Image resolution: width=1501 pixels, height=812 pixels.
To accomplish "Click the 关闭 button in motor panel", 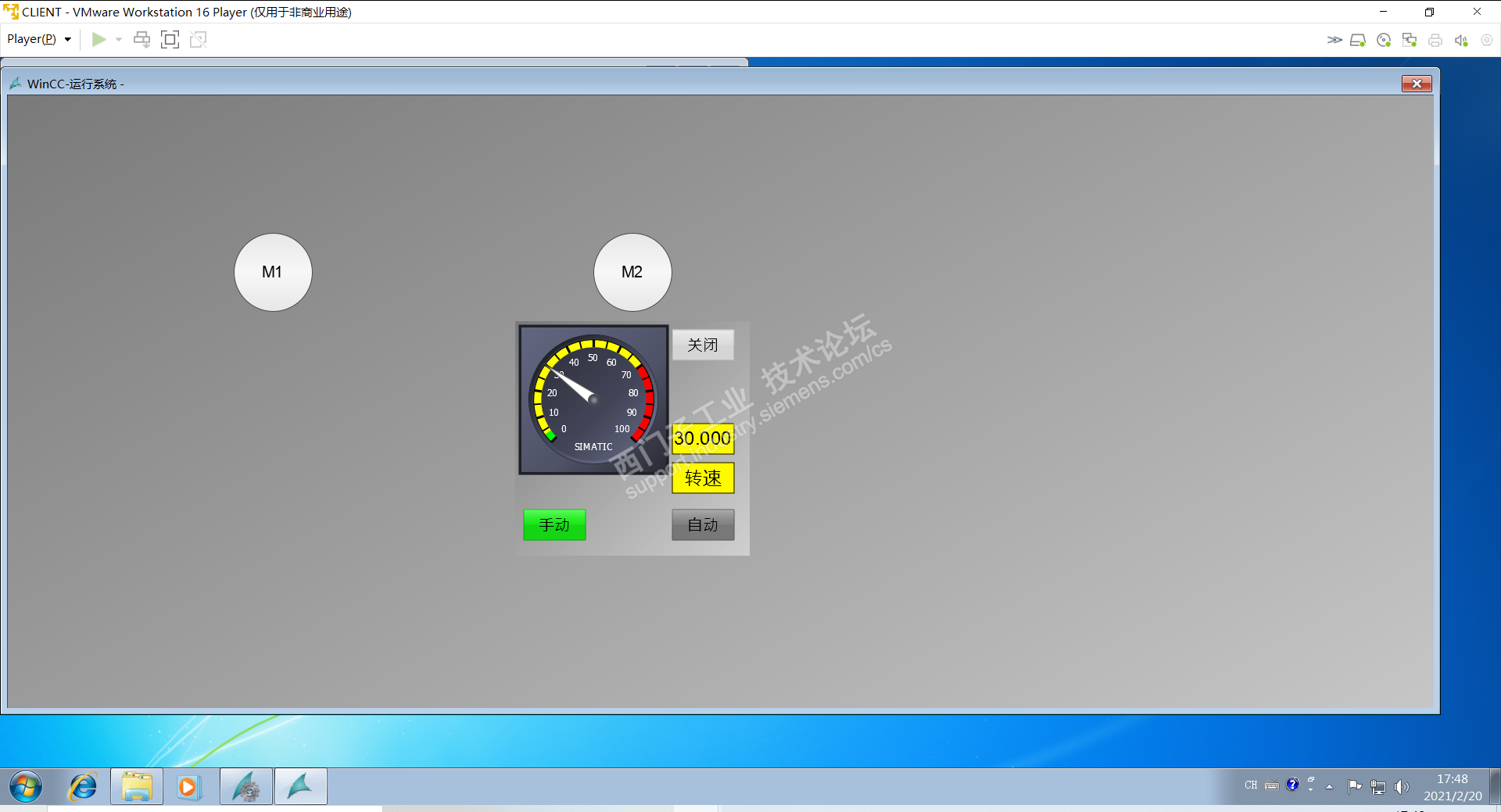I will 703,345.
